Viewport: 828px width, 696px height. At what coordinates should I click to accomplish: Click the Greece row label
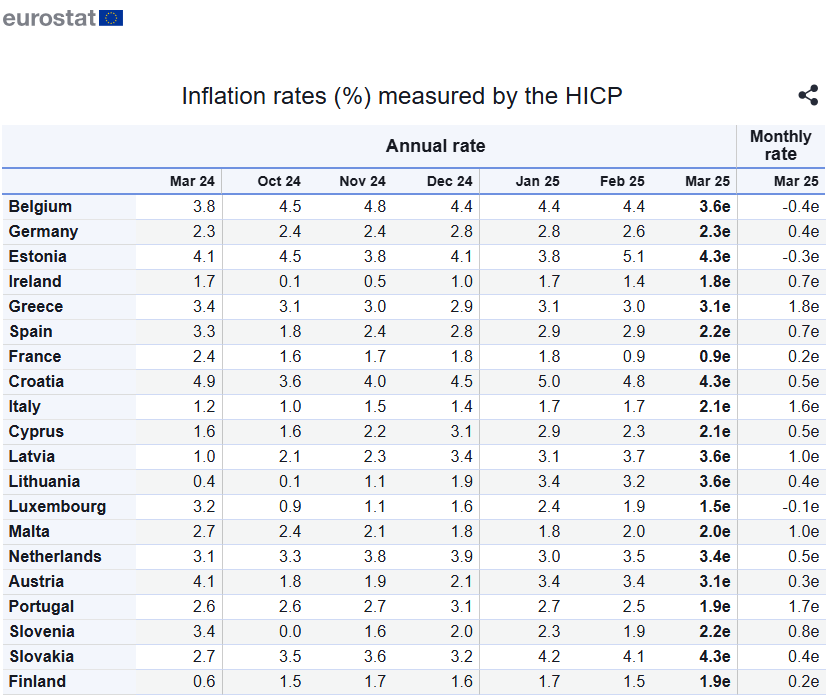click(36, 307)
